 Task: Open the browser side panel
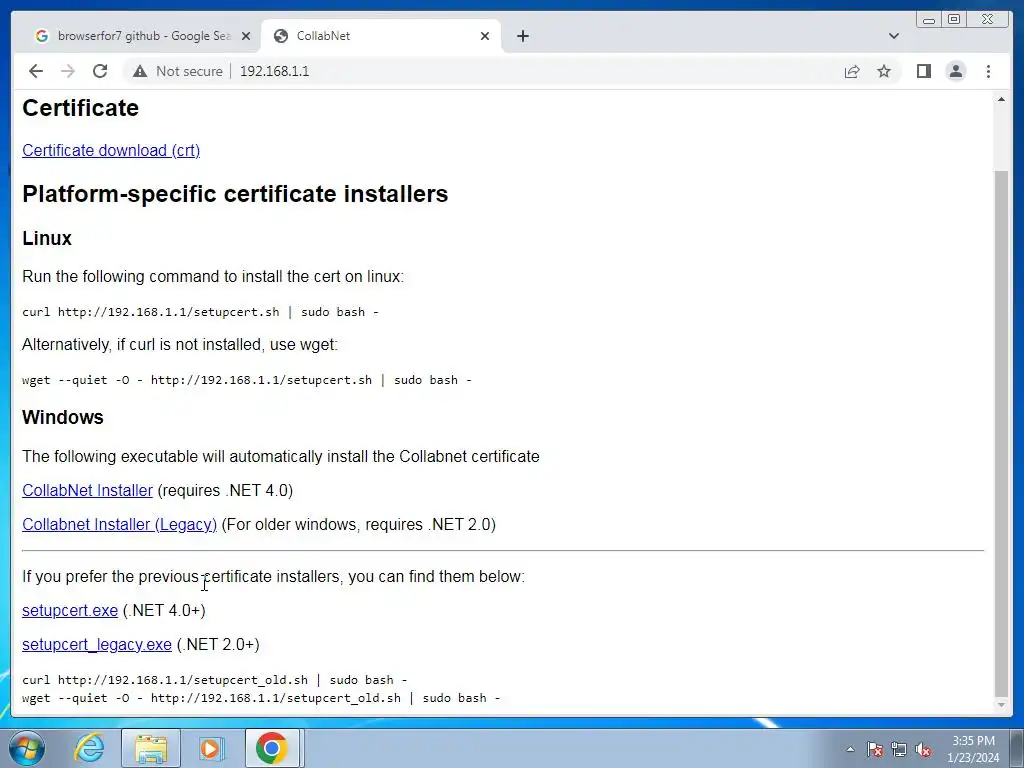click(x=923, y=71)
